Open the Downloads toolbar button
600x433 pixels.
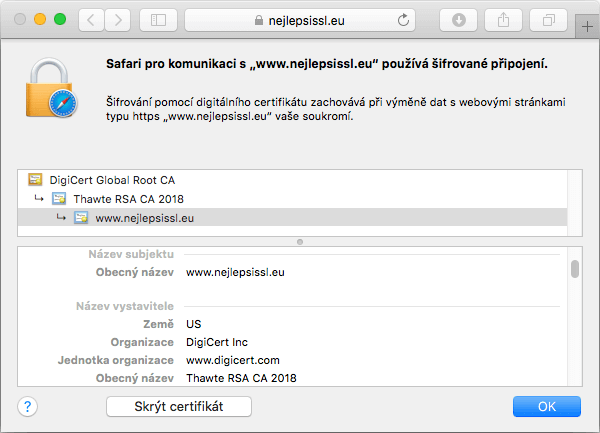click(458, 20)
